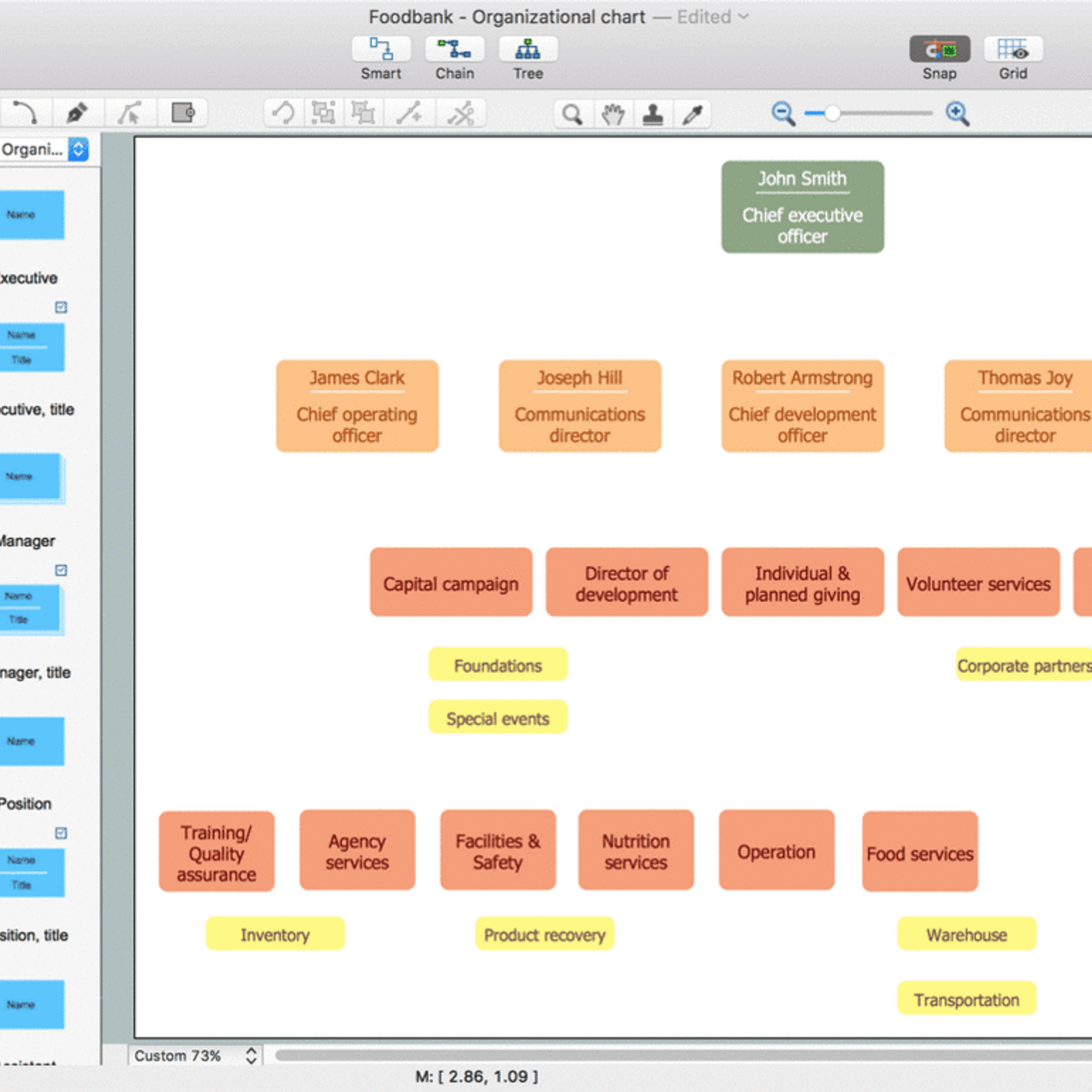
Task: Toggle the Grid display
Action: (1013, 50)
